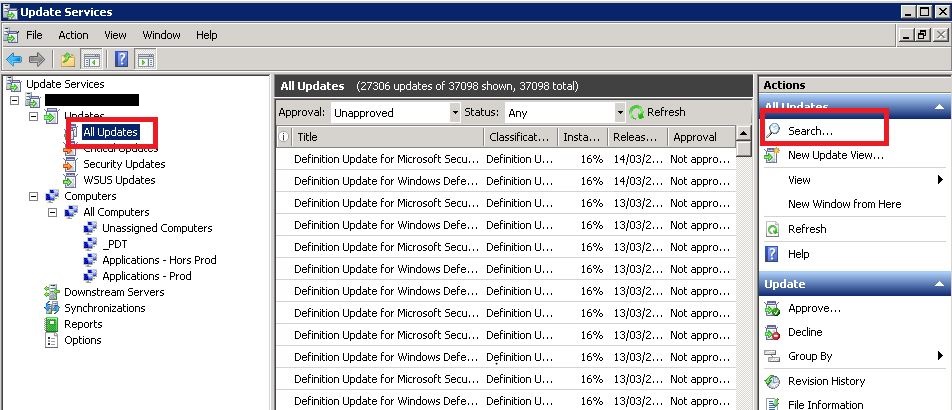Click the Revision History action
Viewport: 952px width, 410px height.
coord(826,381)
